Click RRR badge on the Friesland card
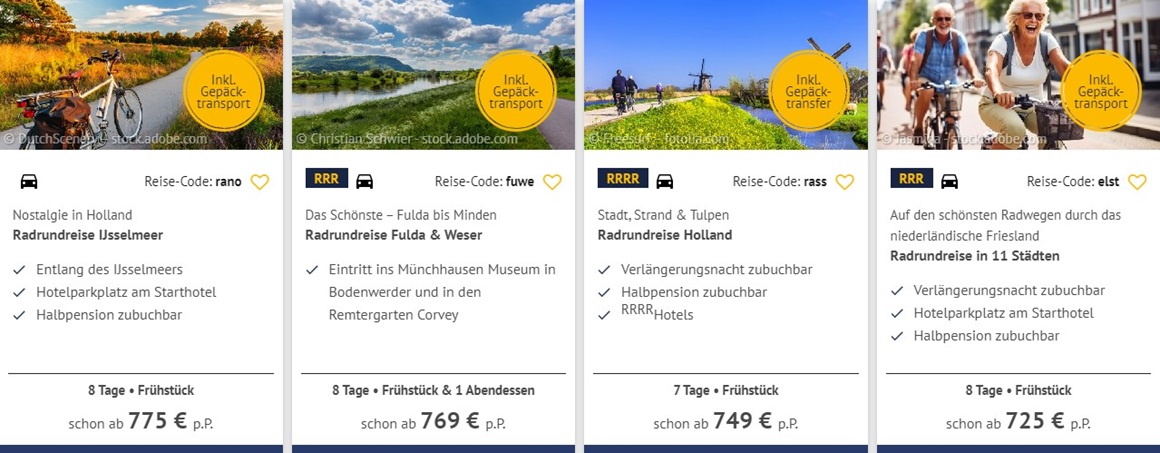The height and width of the screenshot is (453, 1160). pos(911,179)
